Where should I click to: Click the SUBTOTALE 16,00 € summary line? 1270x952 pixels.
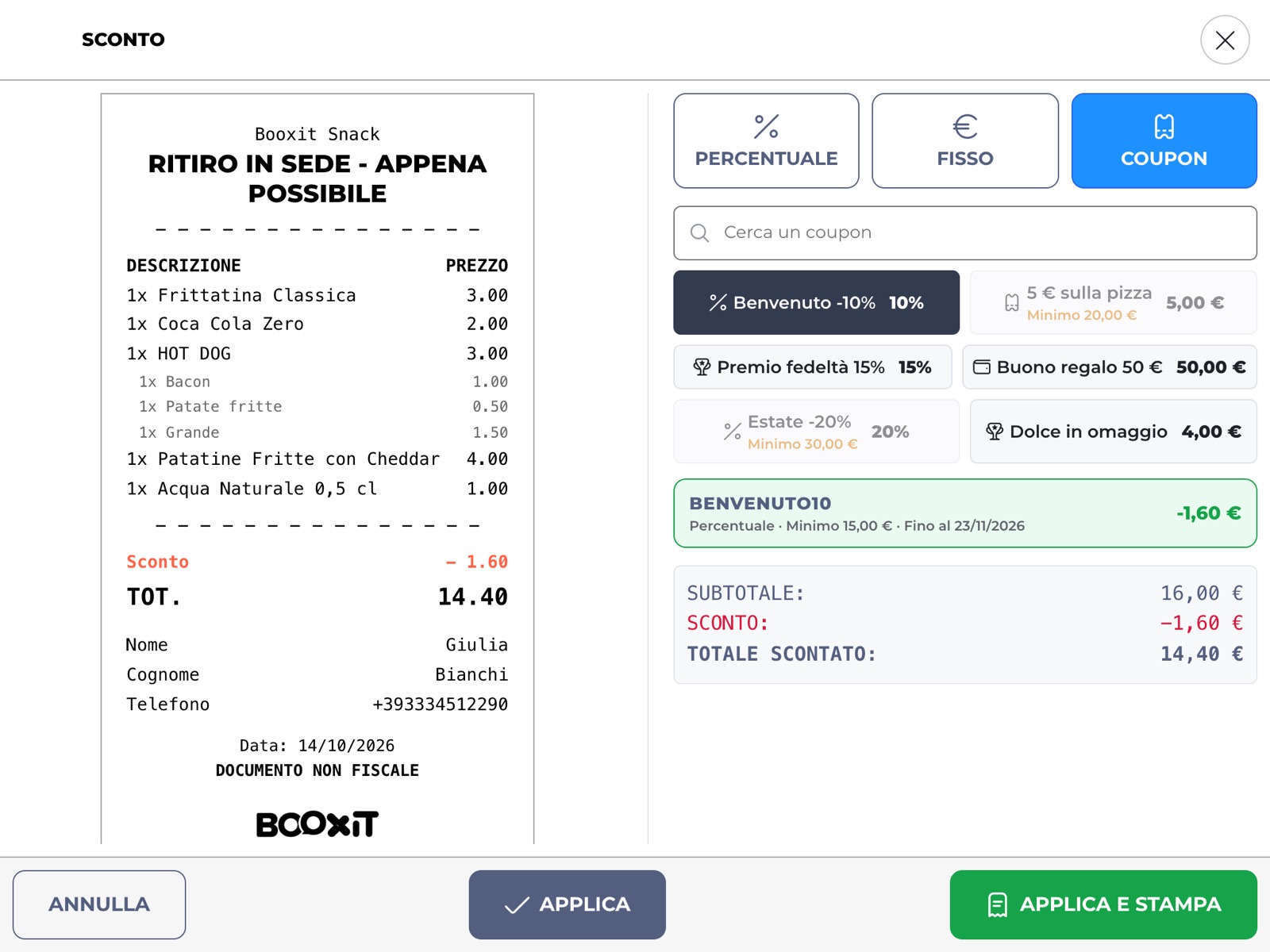tap(965, 593)
